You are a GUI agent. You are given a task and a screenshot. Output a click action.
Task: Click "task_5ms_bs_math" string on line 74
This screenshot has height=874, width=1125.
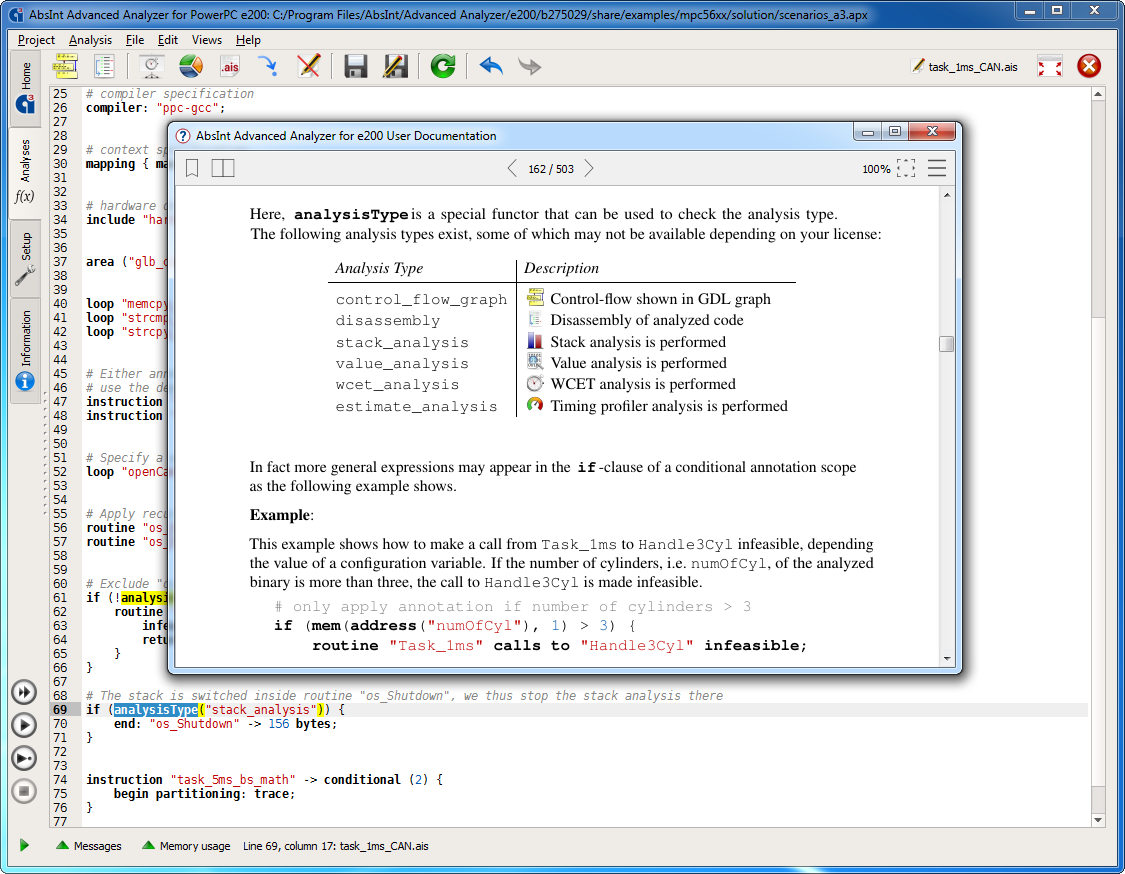[233, 780]
